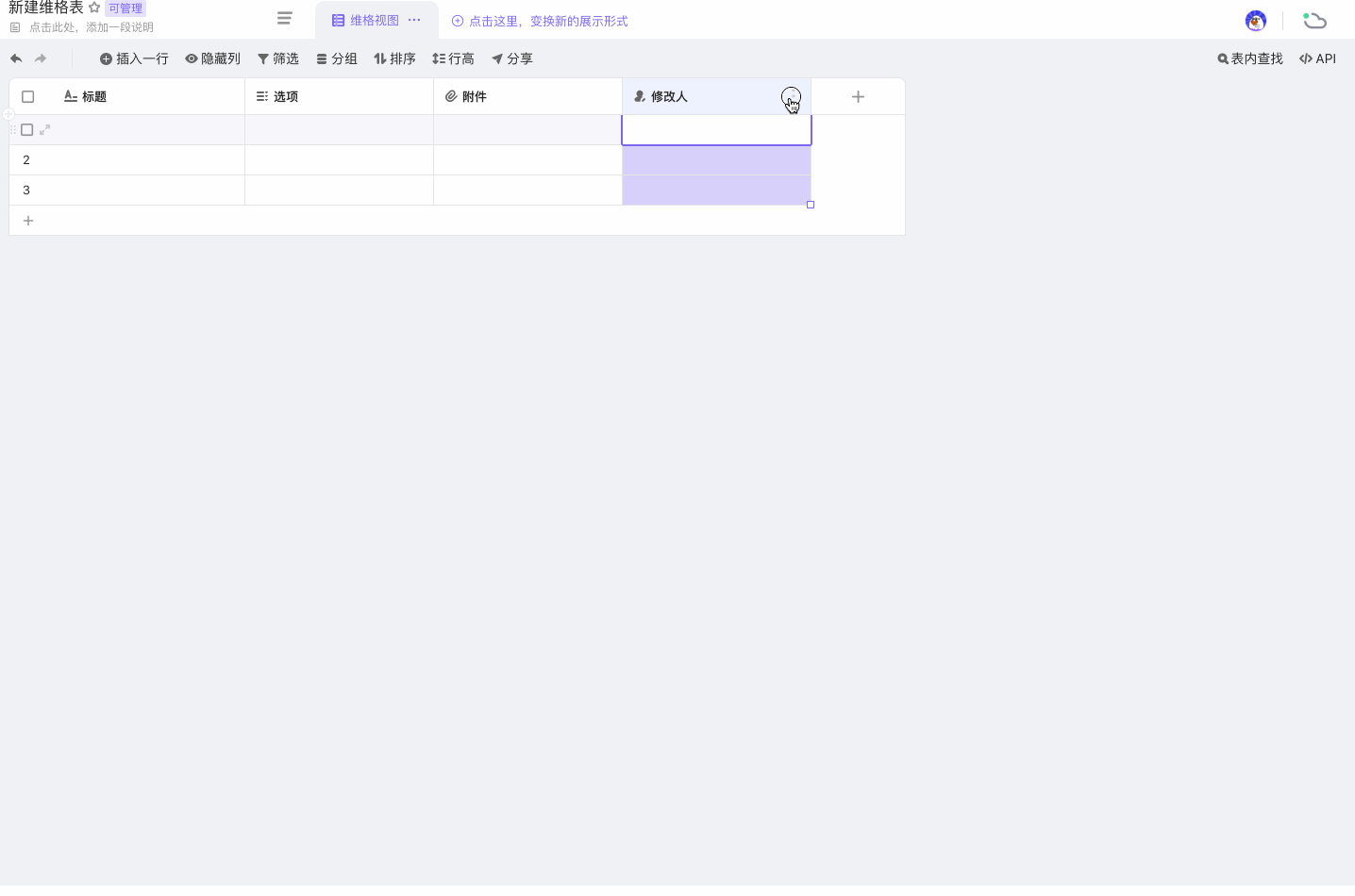Click the description field 点击此处，添加一段说明

point(91,27)
